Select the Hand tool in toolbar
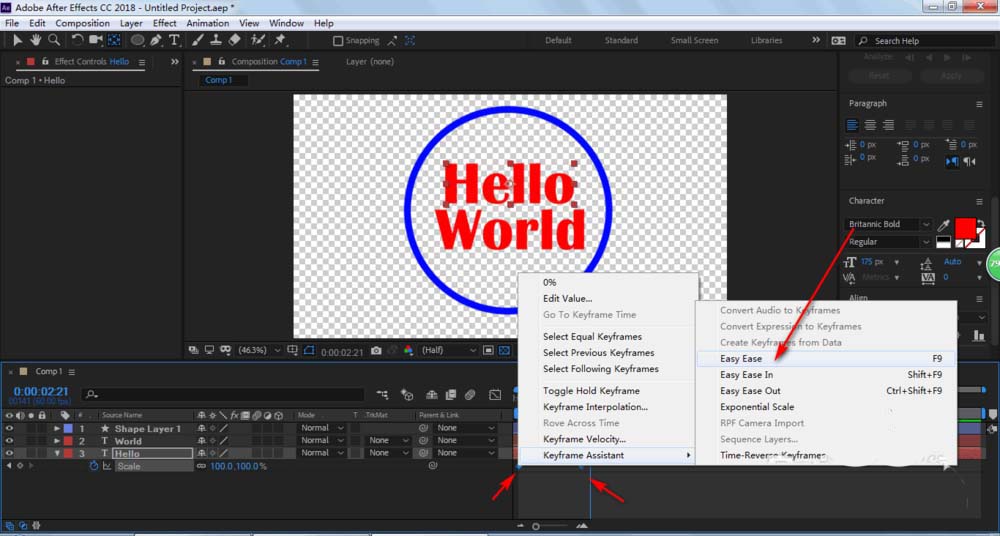This screenshot has width=1000, height=536. (35, 40)
